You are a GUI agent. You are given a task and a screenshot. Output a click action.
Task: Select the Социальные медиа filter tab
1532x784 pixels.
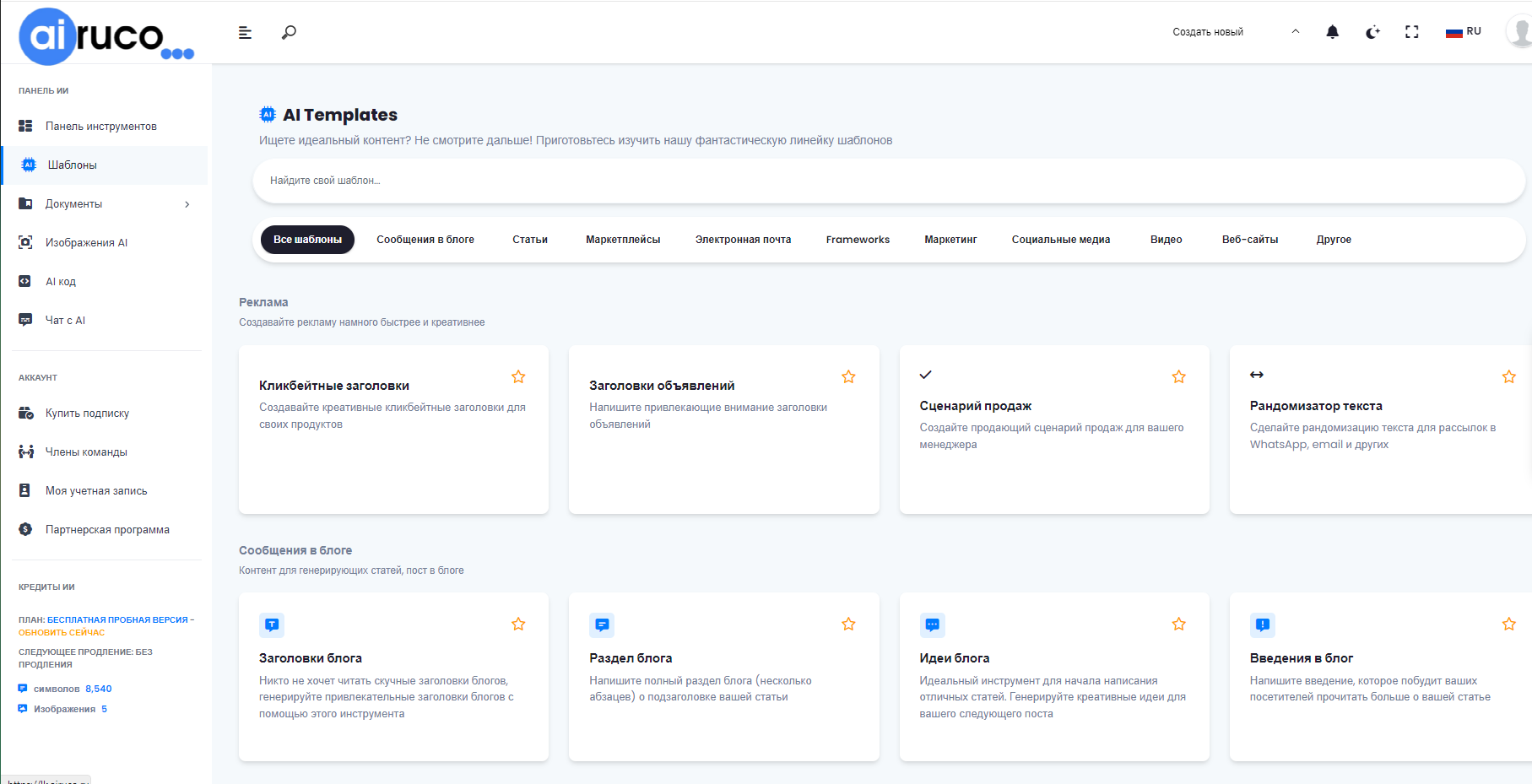(1060, 240)
